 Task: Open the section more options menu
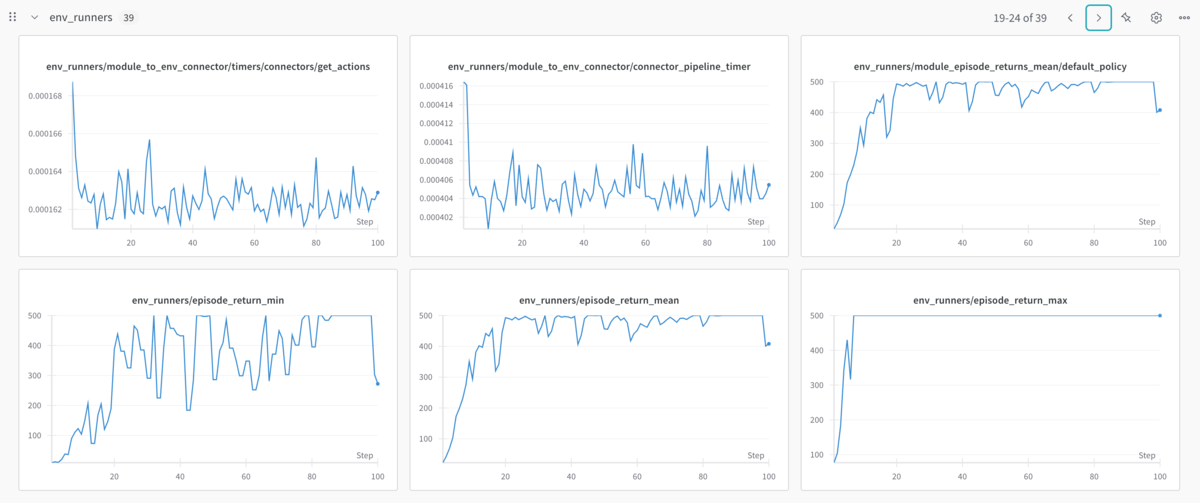pyautogui.click(x=1184, y=18)
